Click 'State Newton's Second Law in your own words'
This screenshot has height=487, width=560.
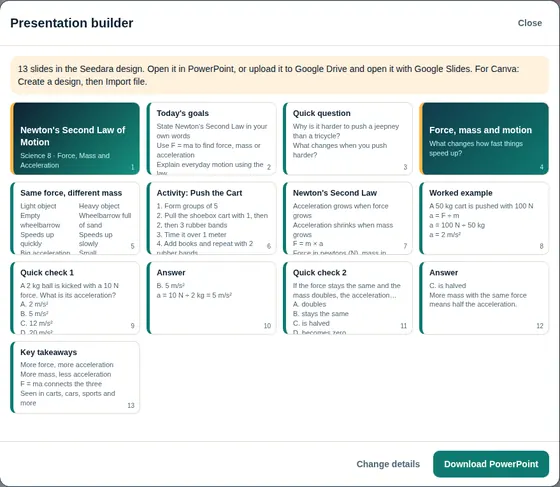coord(212,131)
